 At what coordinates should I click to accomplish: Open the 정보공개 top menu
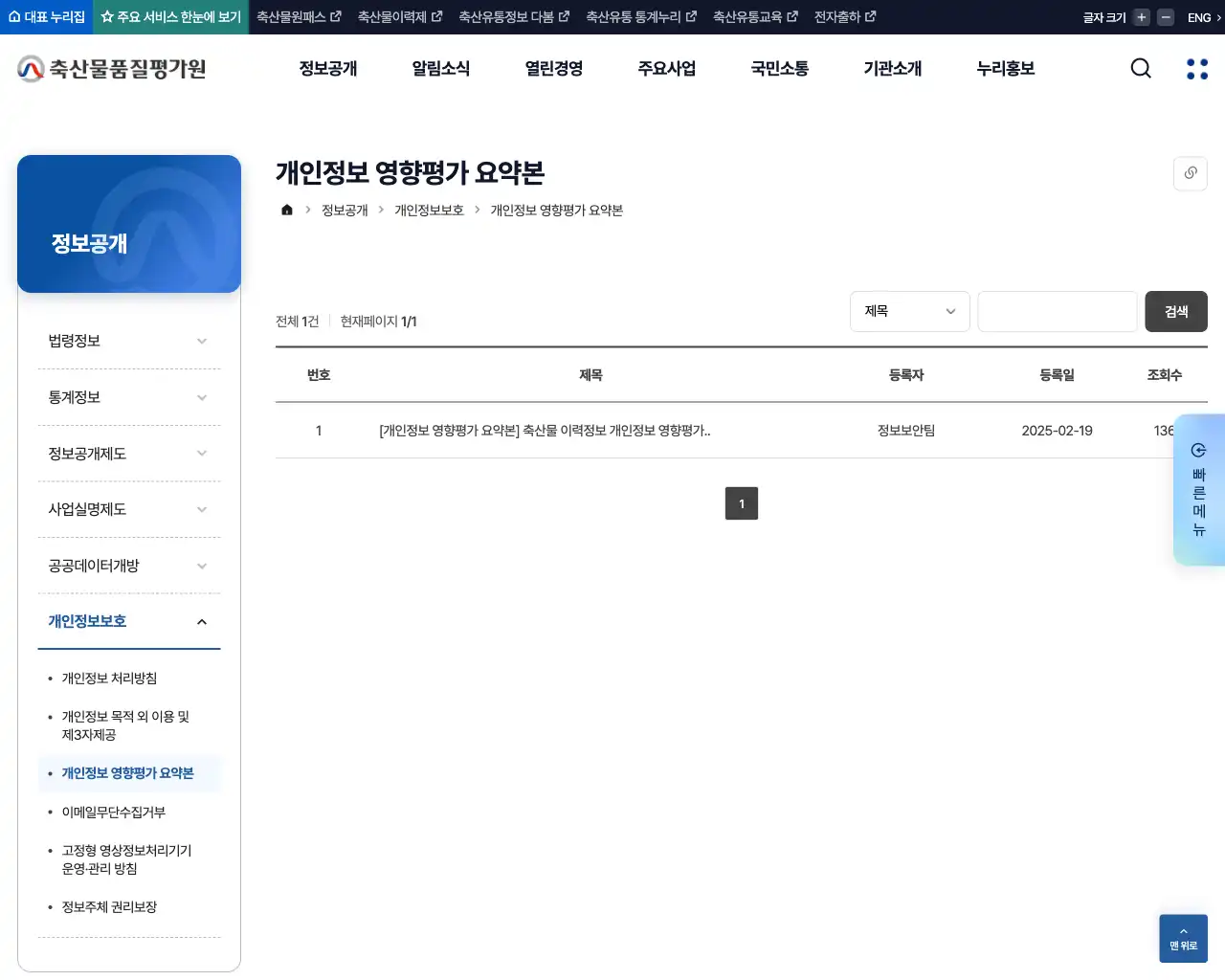tap(327, 68)
